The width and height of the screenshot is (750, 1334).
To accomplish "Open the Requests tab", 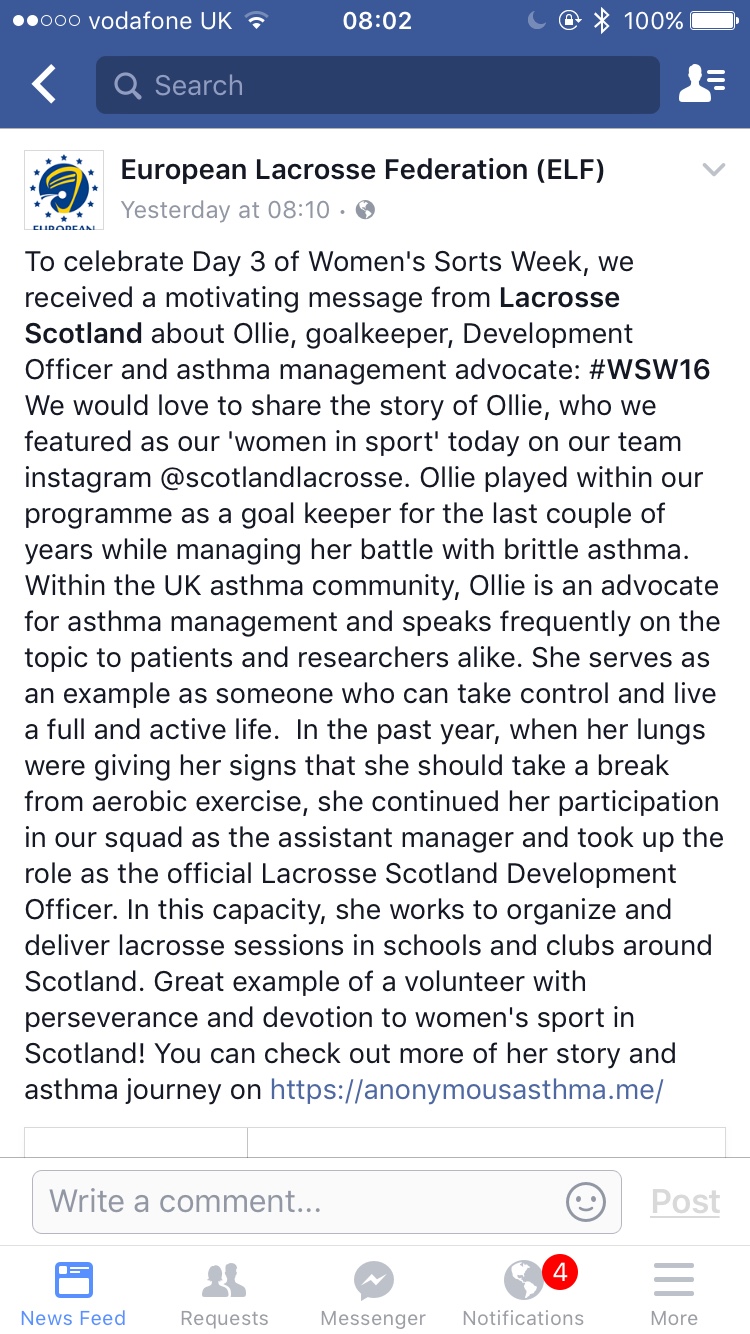I will point(224,1292).
